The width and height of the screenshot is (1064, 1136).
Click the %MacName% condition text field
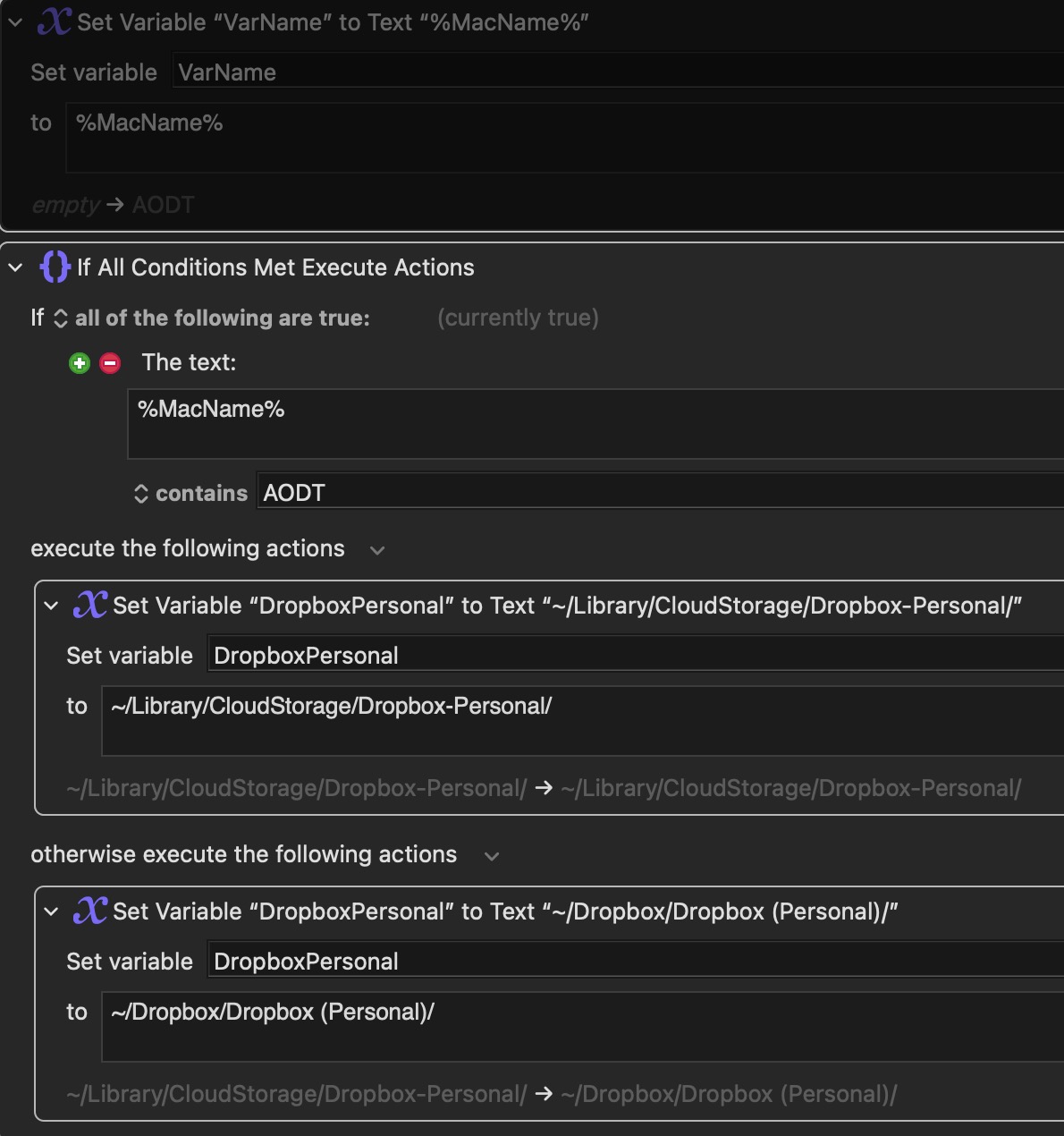coord(595,424)
